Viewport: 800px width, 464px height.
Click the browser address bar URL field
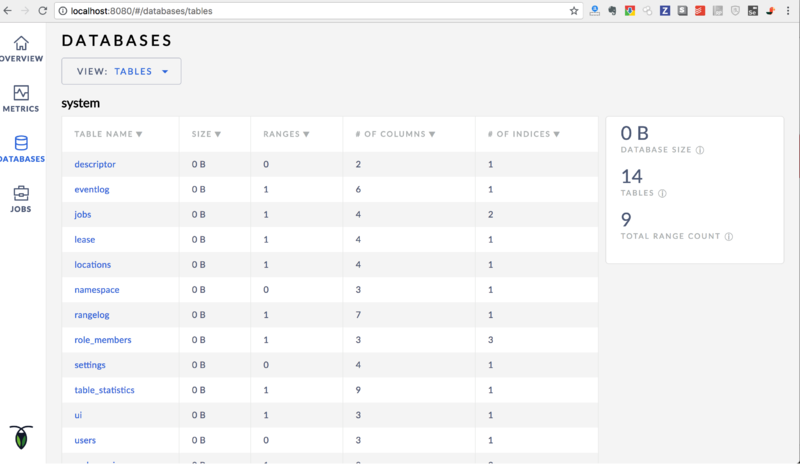pyautogui.click(x=300, y=11)
